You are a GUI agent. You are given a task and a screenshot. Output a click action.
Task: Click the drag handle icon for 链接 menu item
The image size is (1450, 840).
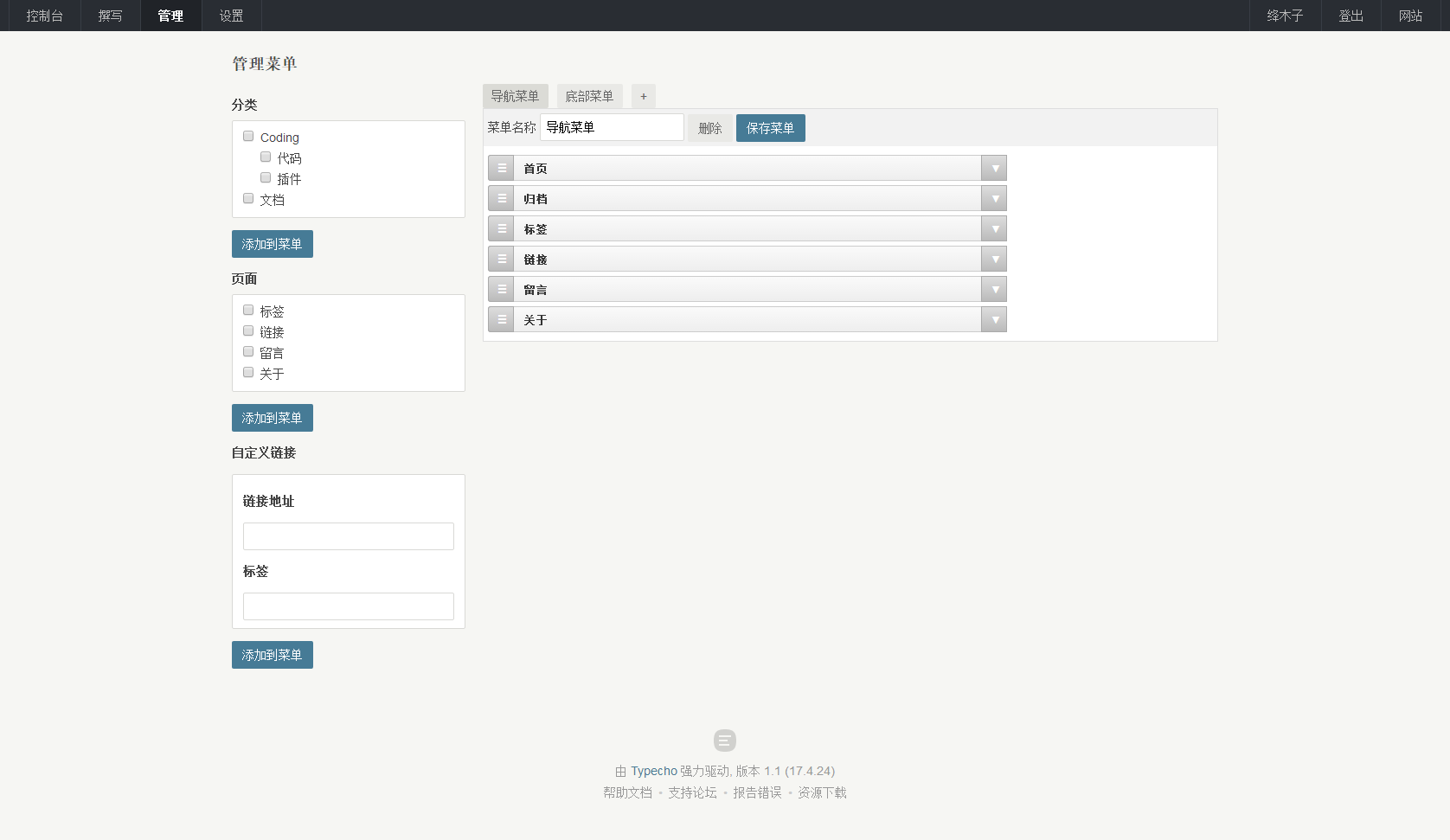point(501,259)
